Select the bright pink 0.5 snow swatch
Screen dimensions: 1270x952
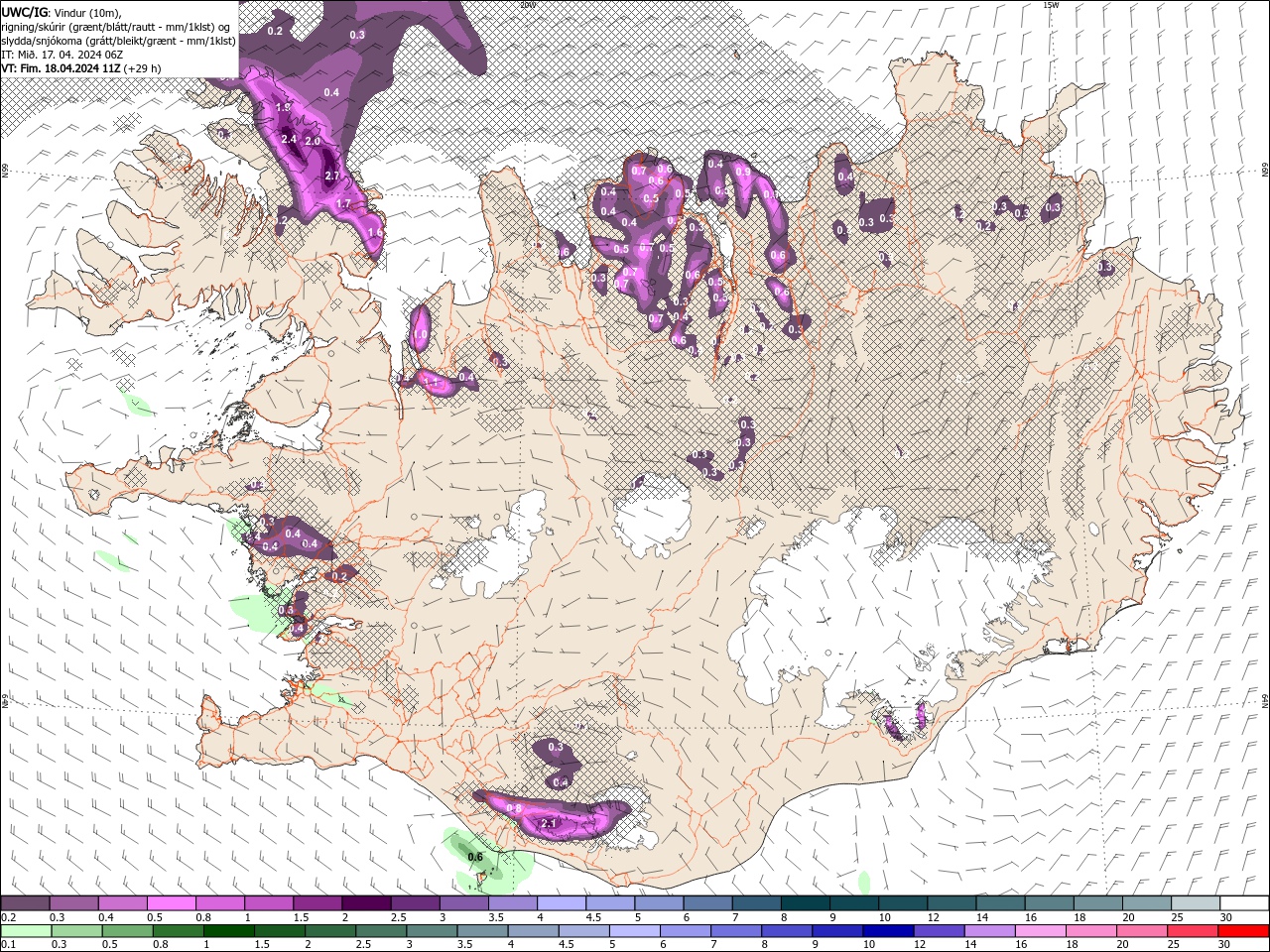tap(171, 903)
